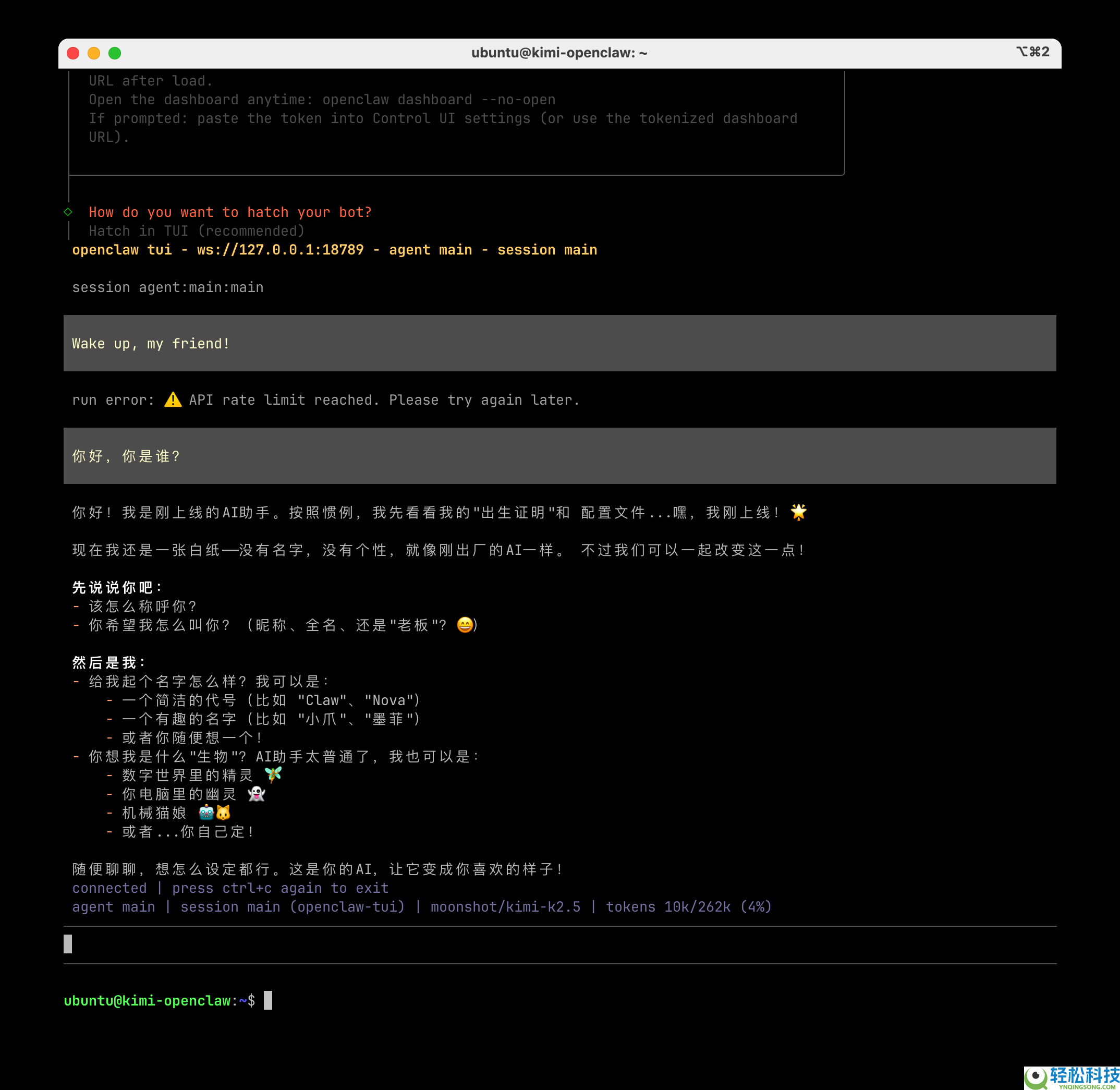The width and height of the screenshot is (1120, 1090).
Task: Click the 'If prompted: paste the token' line
Action: pyautogui.click(x=443, y=118)
